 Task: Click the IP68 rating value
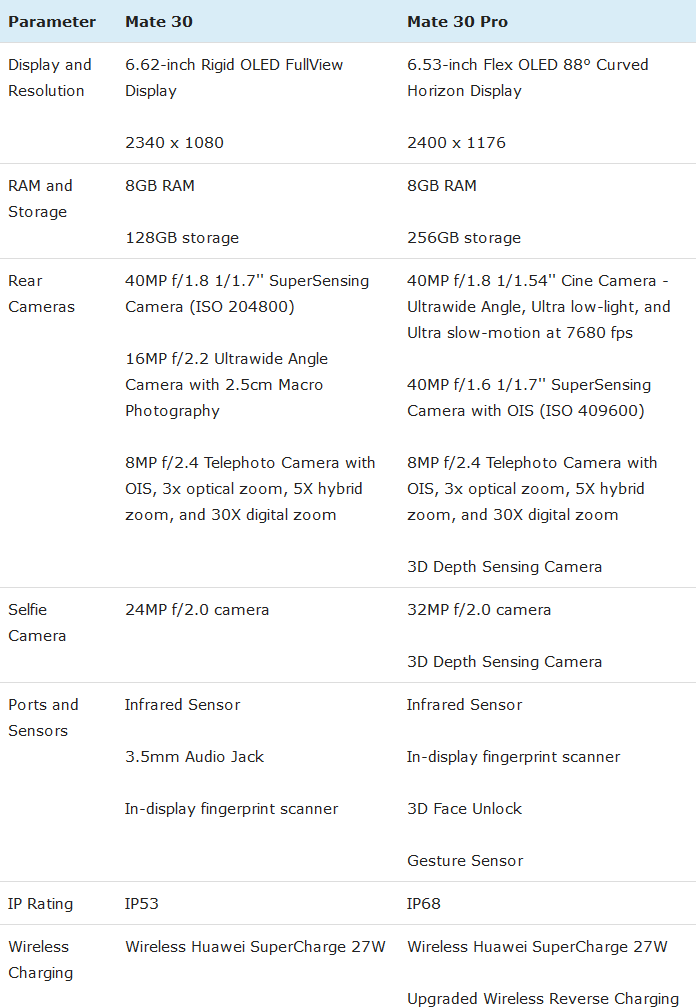point(424,903)
